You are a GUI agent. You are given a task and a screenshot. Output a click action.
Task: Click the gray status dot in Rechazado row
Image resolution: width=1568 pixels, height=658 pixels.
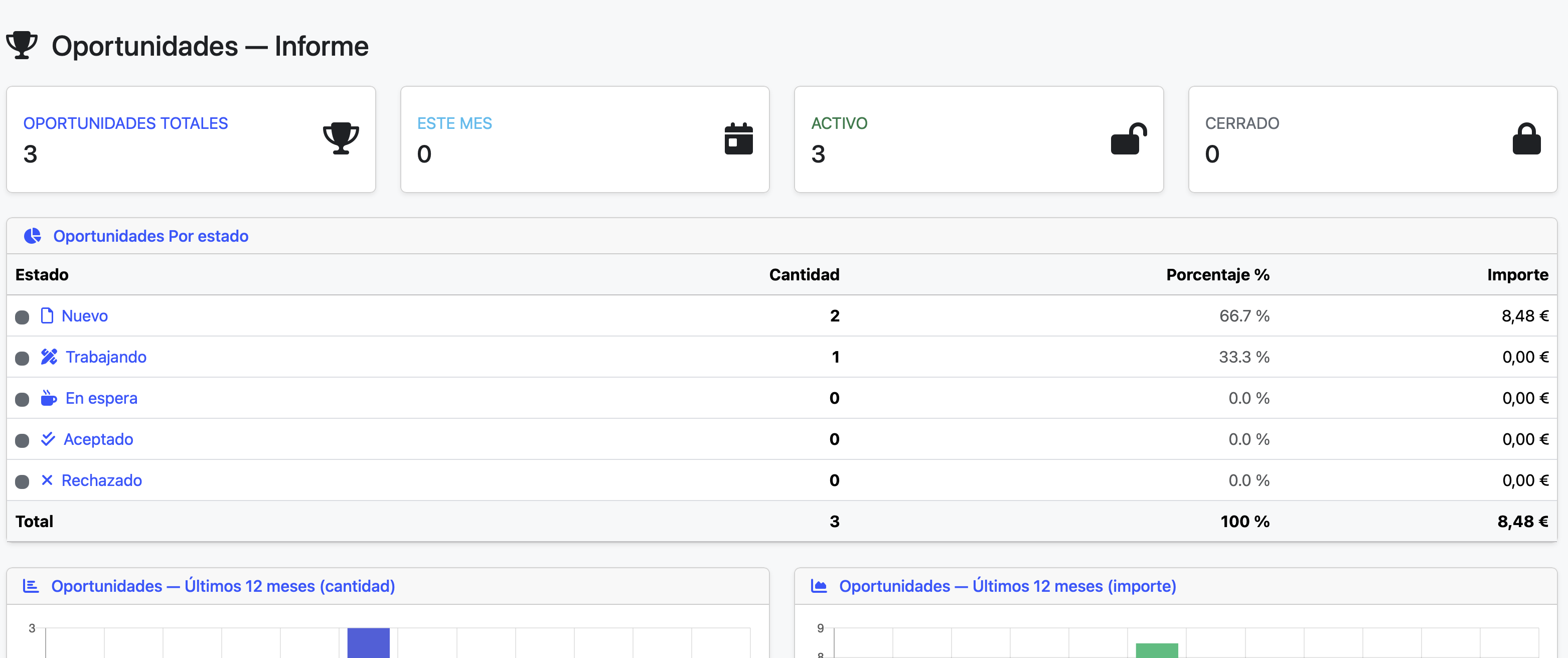click(22, 482)
